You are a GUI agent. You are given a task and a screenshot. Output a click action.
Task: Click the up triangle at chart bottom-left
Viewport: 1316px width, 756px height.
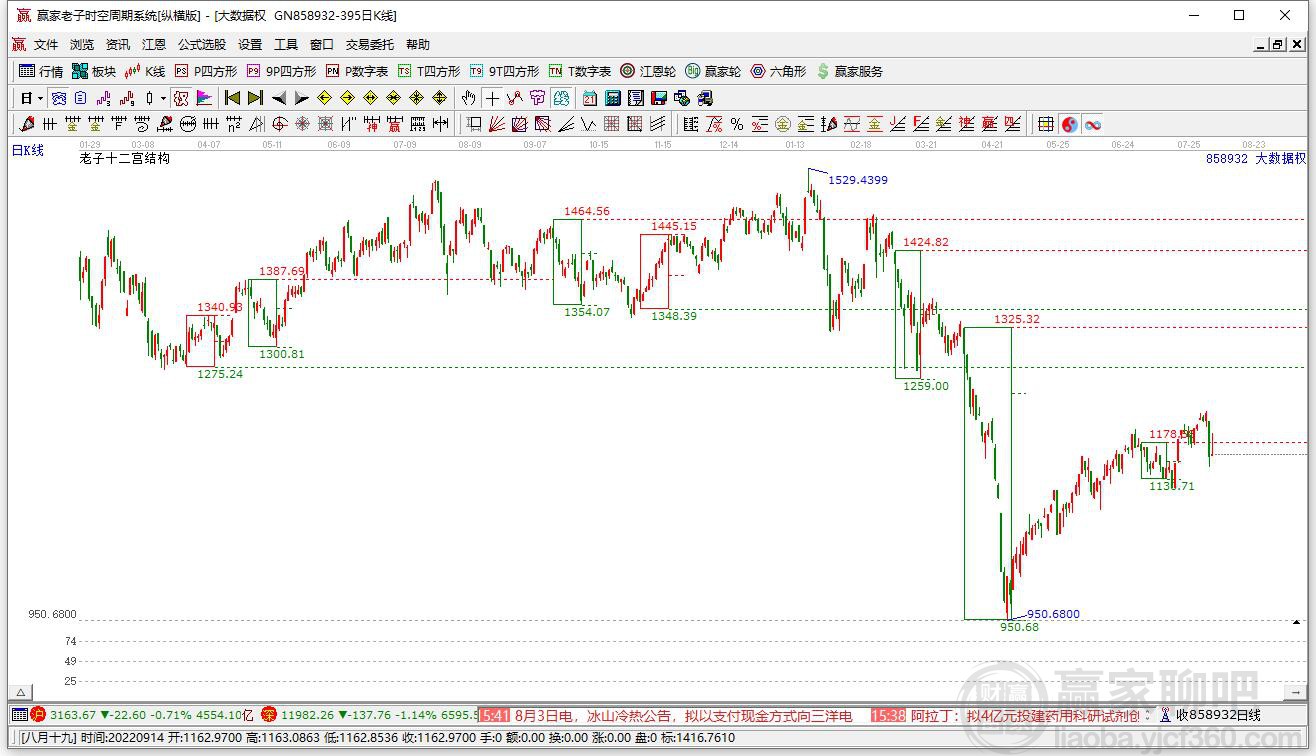click(x=20, y=692)
